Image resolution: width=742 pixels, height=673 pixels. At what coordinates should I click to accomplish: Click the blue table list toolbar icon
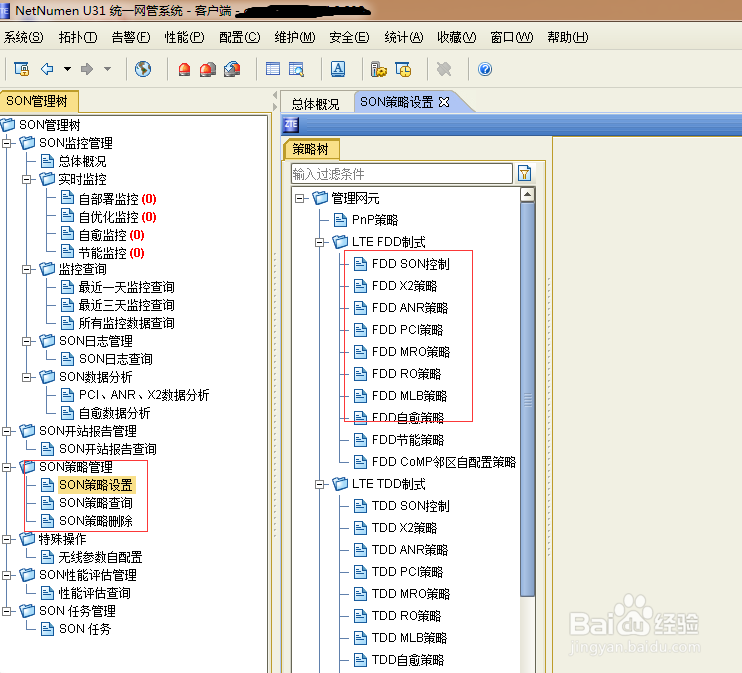[273, 69]
